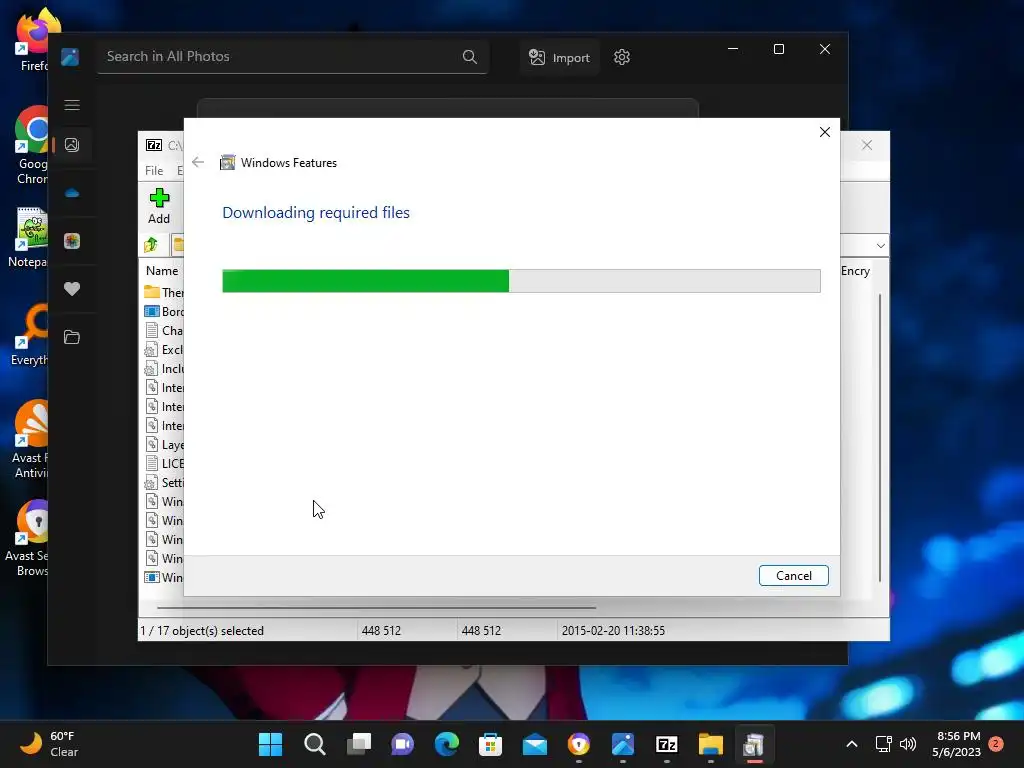
Task: Open All Photos in Photos sidebar
Action: pos(72,145)
